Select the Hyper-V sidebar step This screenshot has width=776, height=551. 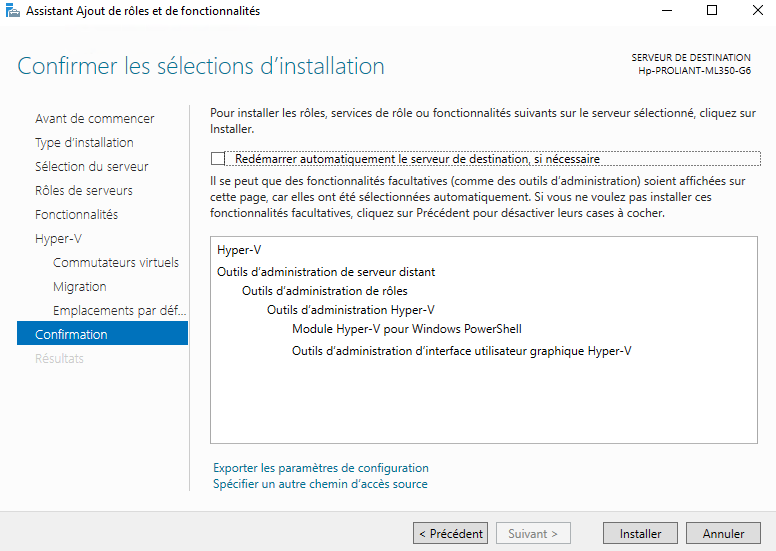(57, 239)
